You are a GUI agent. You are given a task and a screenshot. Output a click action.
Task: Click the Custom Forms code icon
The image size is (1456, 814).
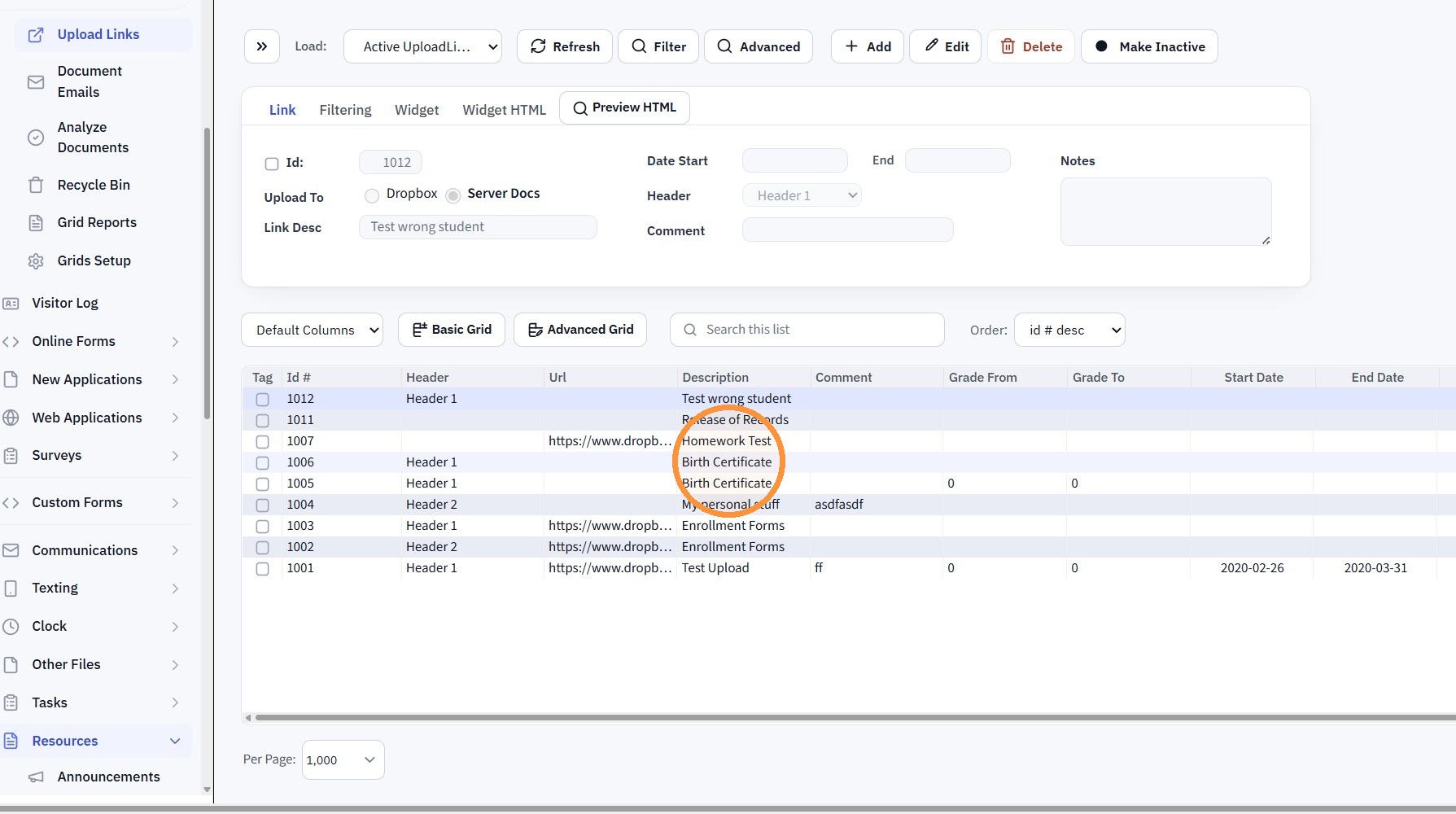(x=11, y=503)
